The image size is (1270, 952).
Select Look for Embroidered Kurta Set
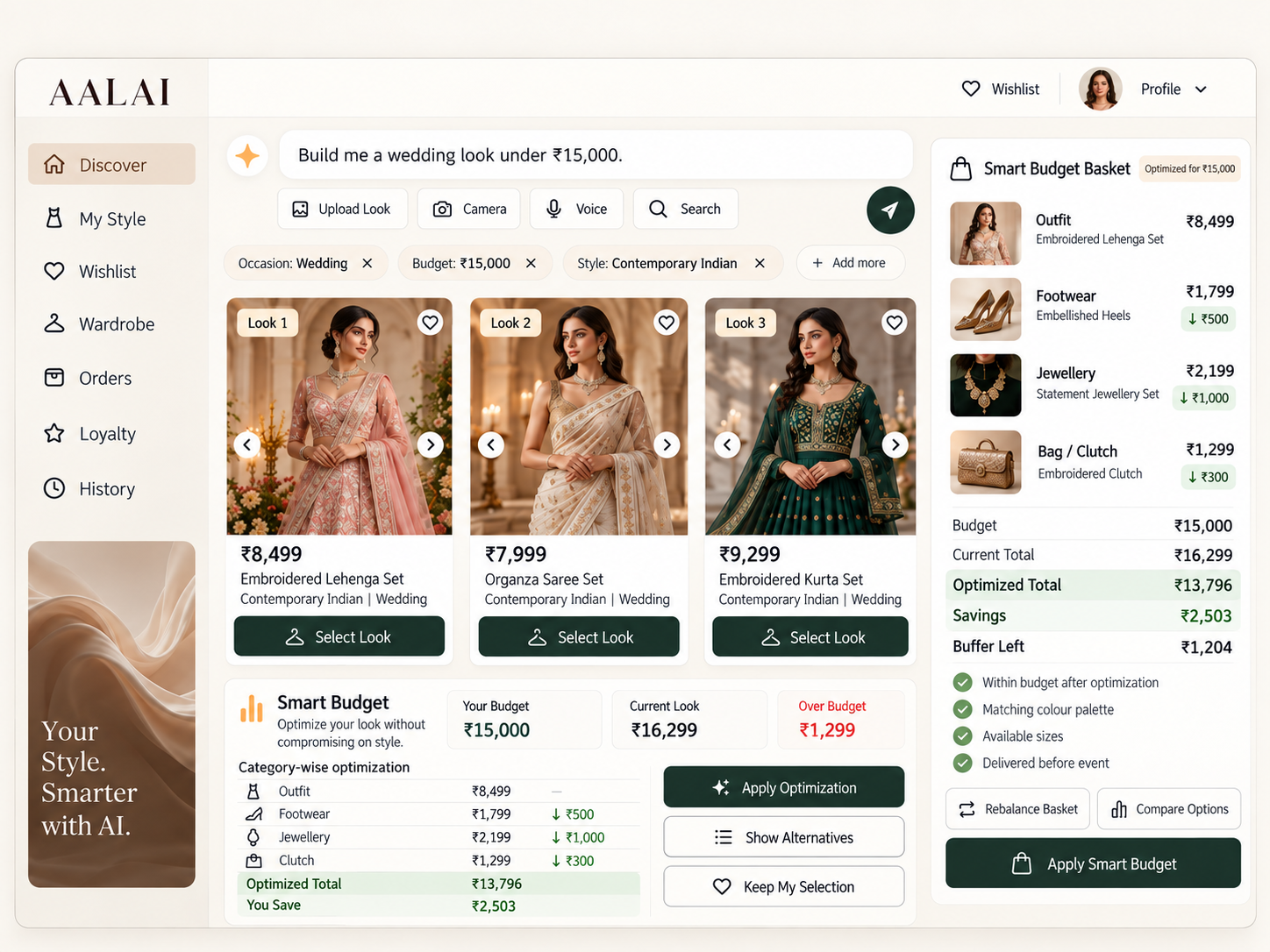coord(810,636)
